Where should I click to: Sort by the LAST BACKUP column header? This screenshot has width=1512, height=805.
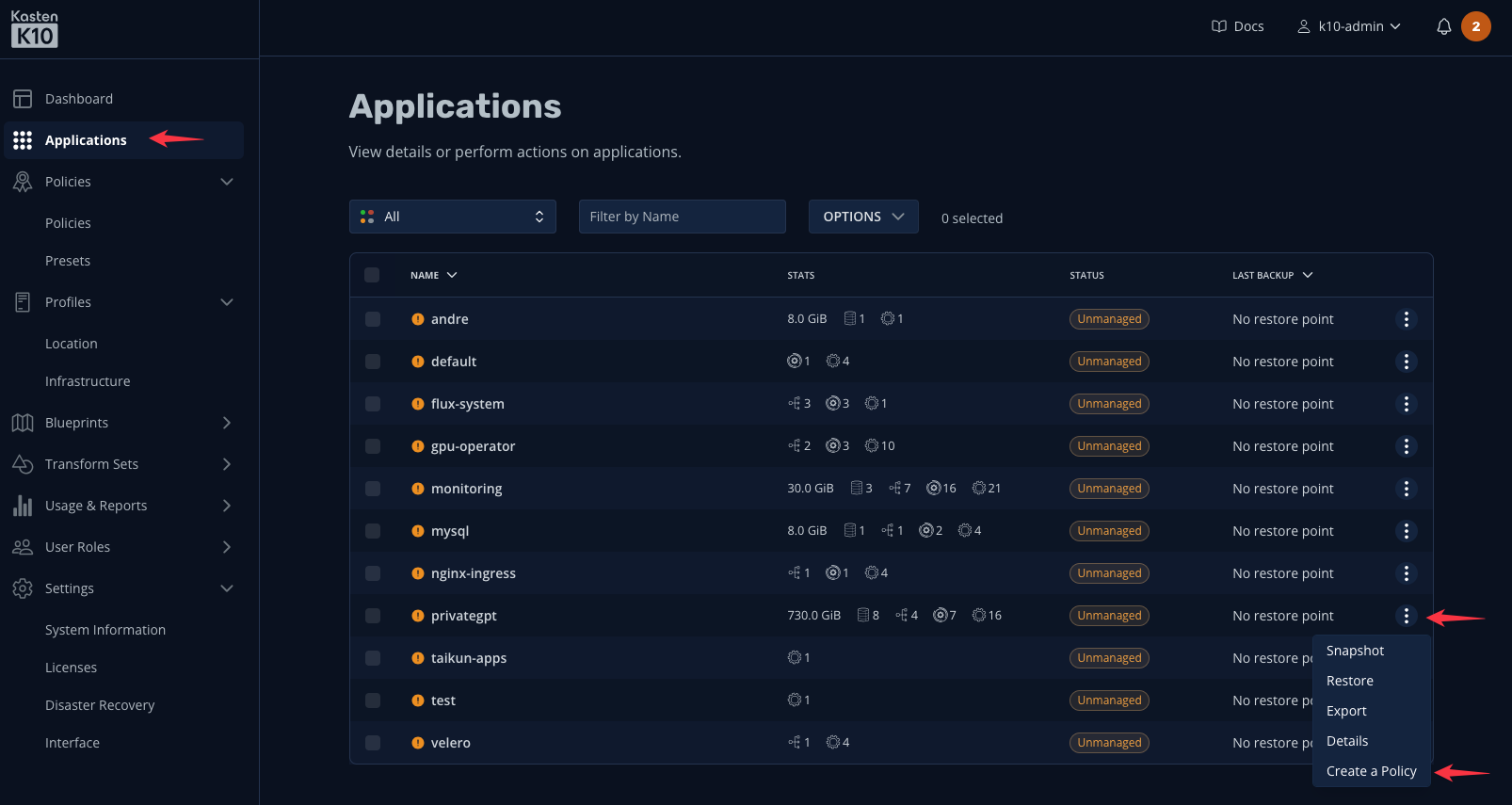[1272, 275]
